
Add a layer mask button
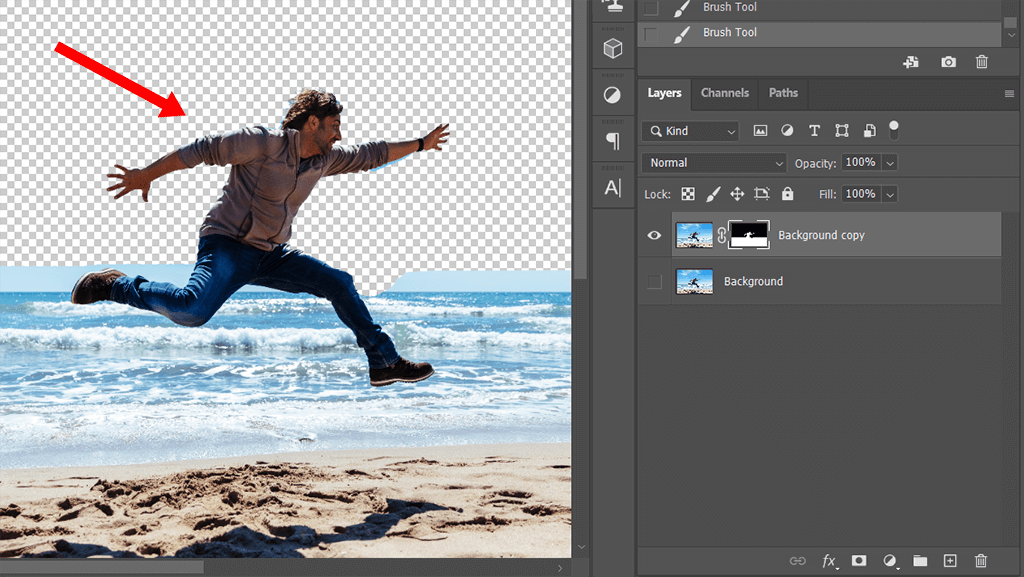click(x=859, y=561)
